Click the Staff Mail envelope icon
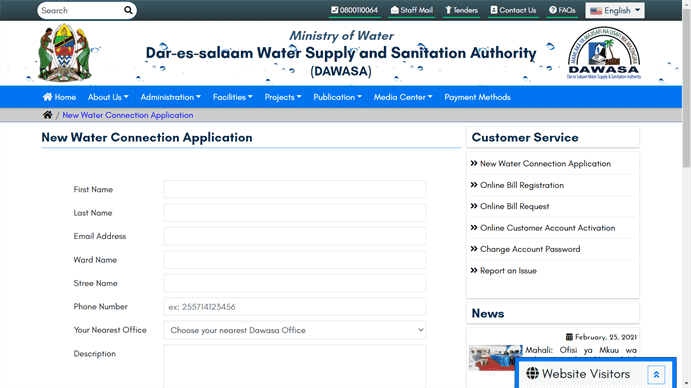 pyautogui.click(x=394, y=10)
